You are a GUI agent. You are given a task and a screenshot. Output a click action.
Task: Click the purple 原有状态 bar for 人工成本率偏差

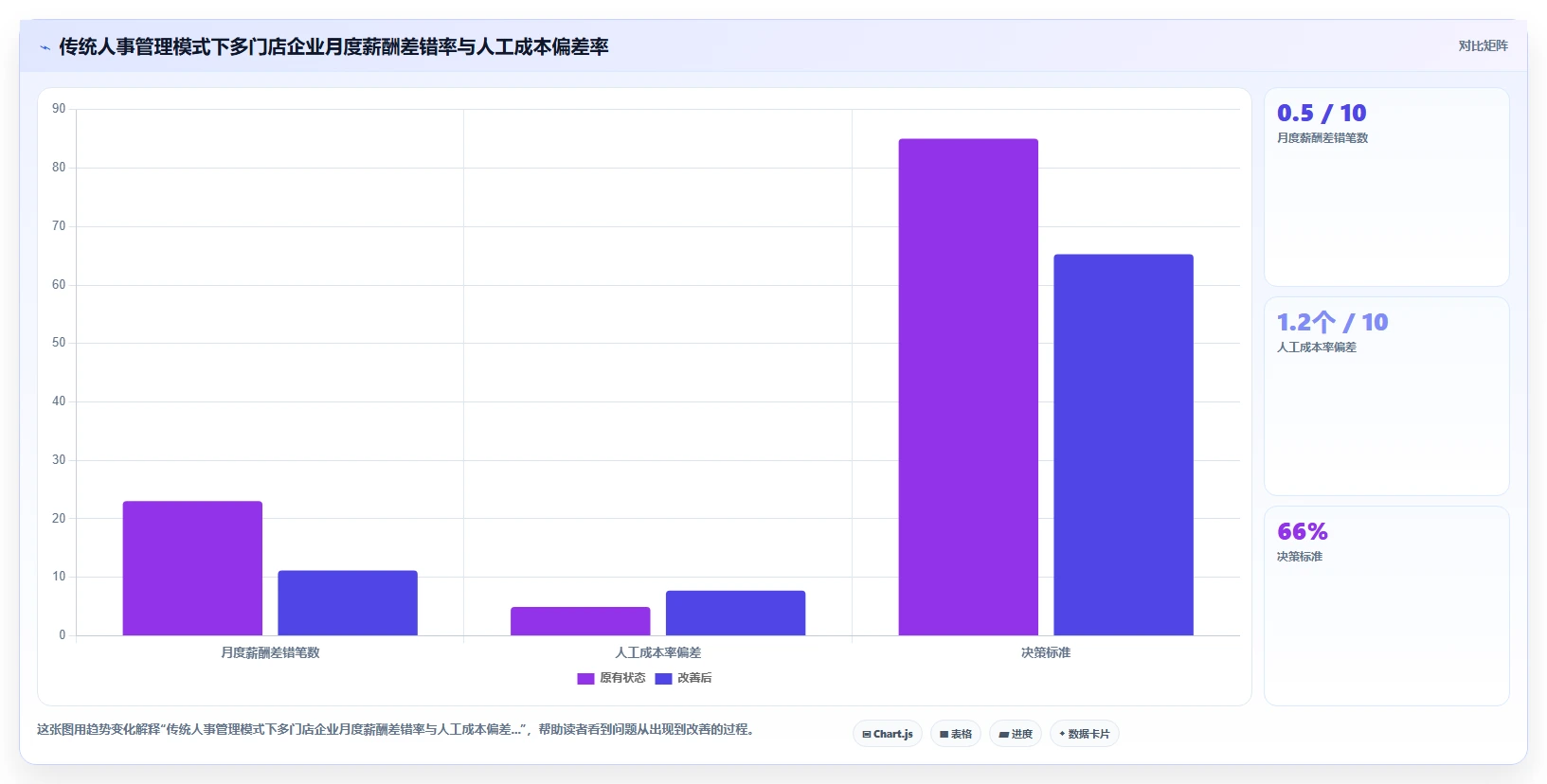pyautogui.click(x=581, y=621)
